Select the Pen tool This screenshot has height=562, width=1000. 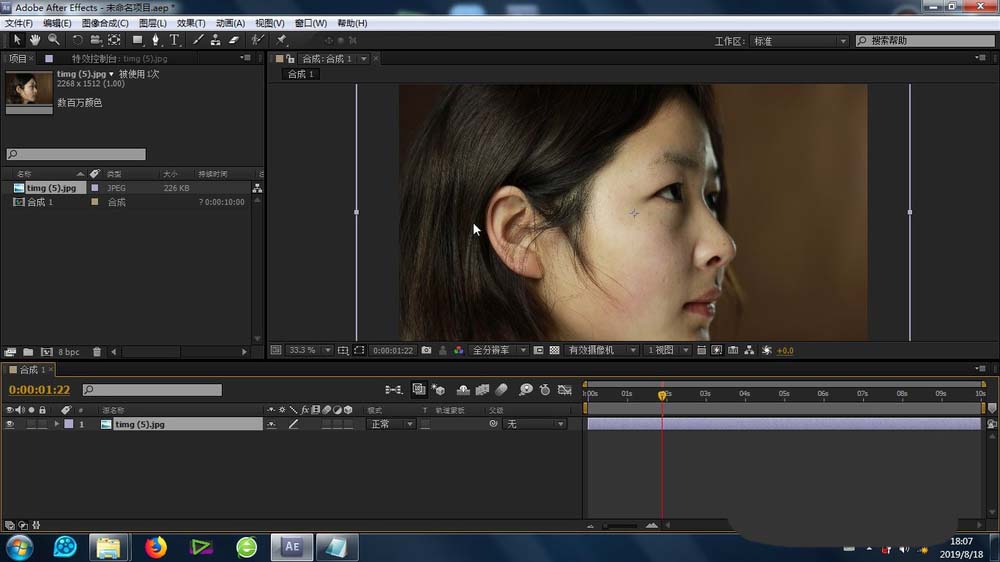pyautogui.click(x=156, y=40)
